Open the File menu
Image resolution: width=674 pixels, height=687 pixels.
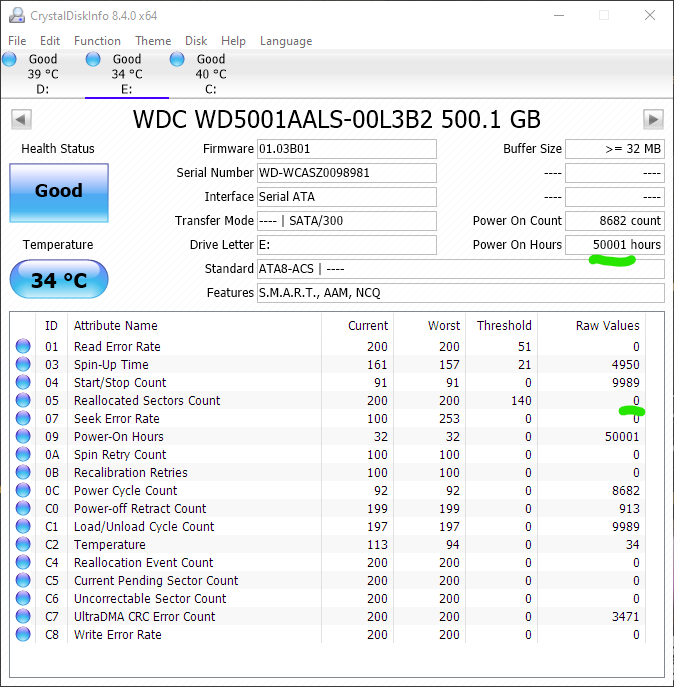(x=17, y=41)
